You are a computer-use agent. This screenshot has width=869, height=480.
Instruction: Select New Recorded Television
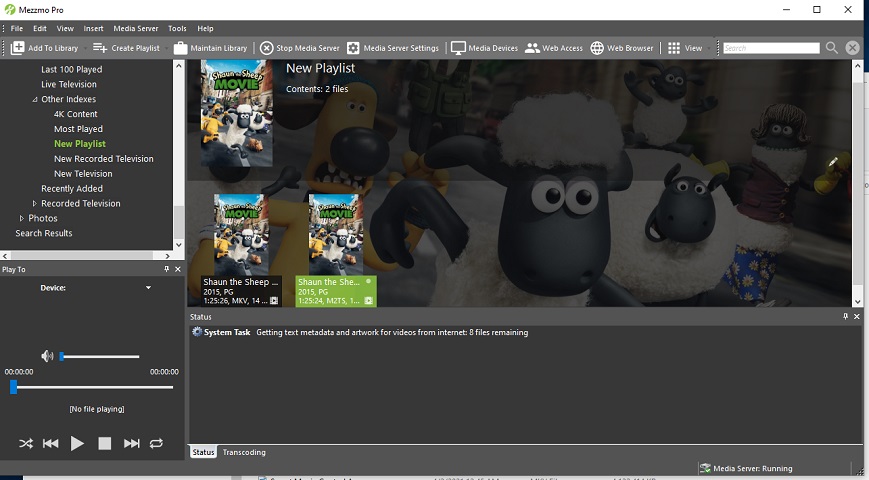pos(104,159)
